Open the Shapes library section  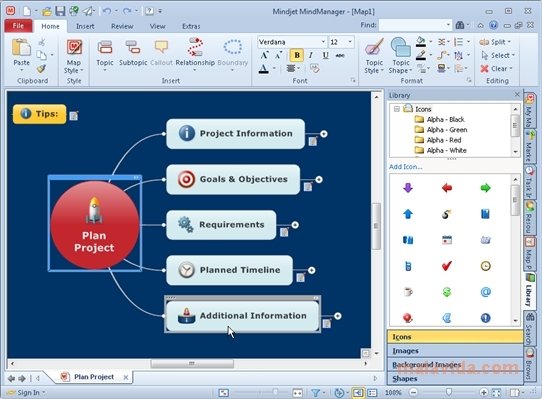[x=455, y=378]
